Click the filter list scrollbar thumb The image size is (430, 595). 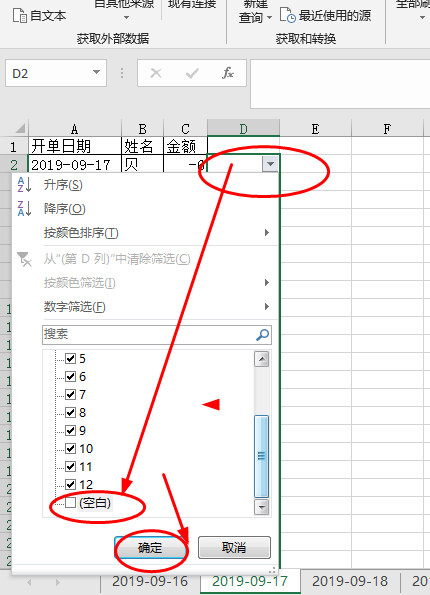261,456
